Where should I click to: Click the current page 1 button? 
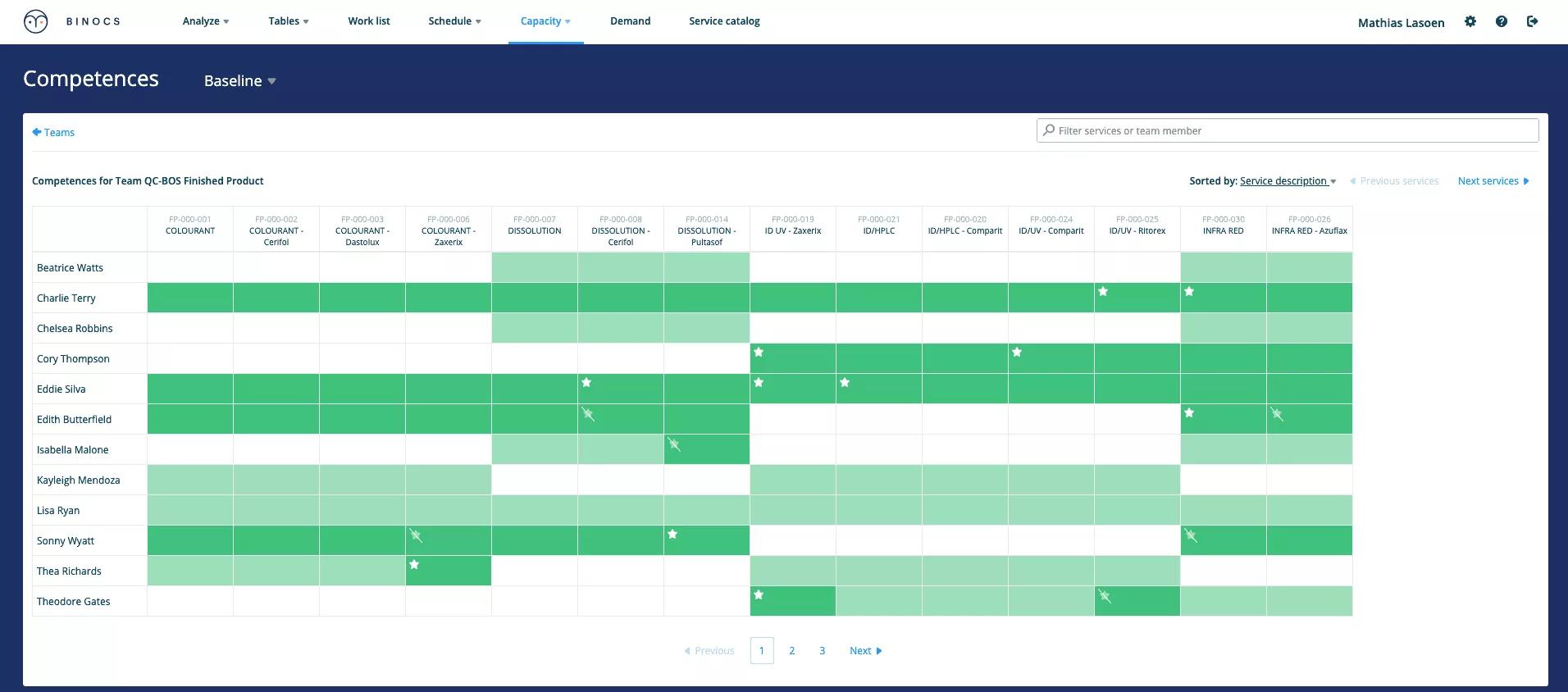point(762,650)
